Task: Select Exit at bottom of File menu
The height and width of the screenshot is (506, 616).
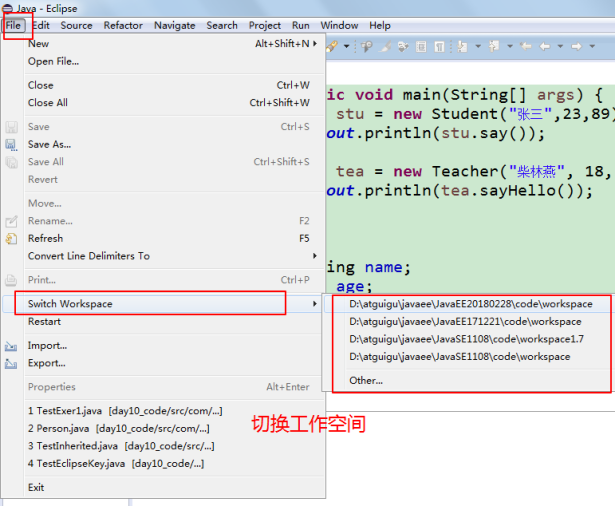Action: pyautogui.click(x=173, y=488)
